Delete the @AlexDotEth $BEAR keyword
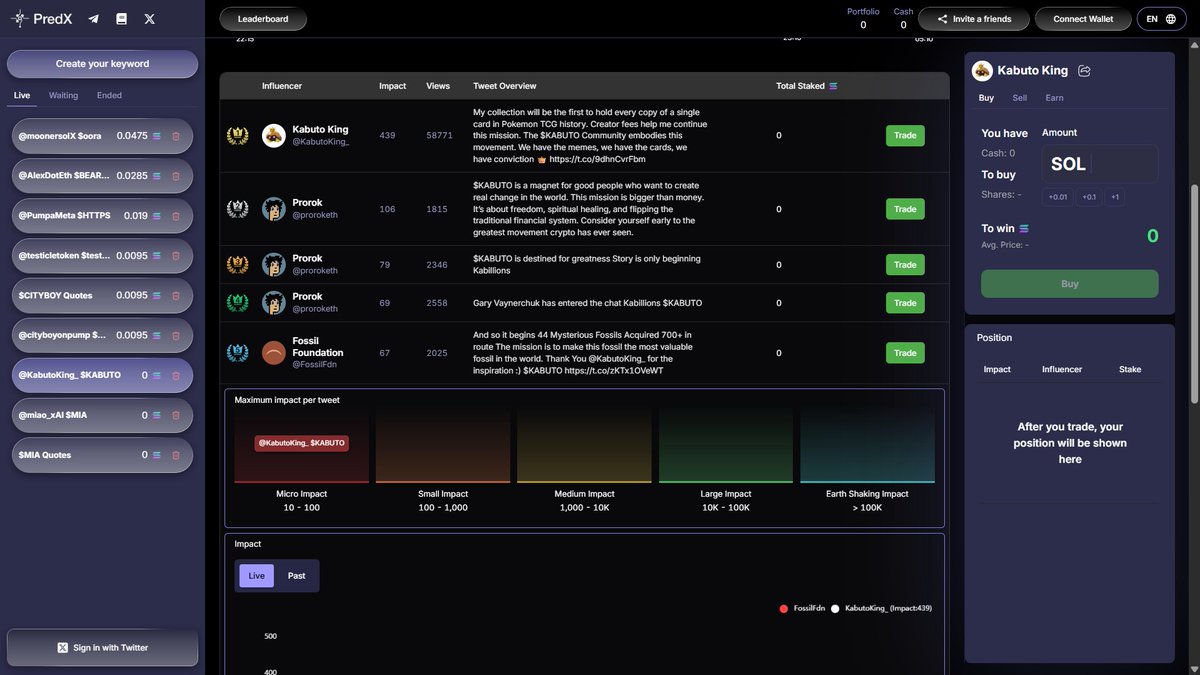 (176, 176)
